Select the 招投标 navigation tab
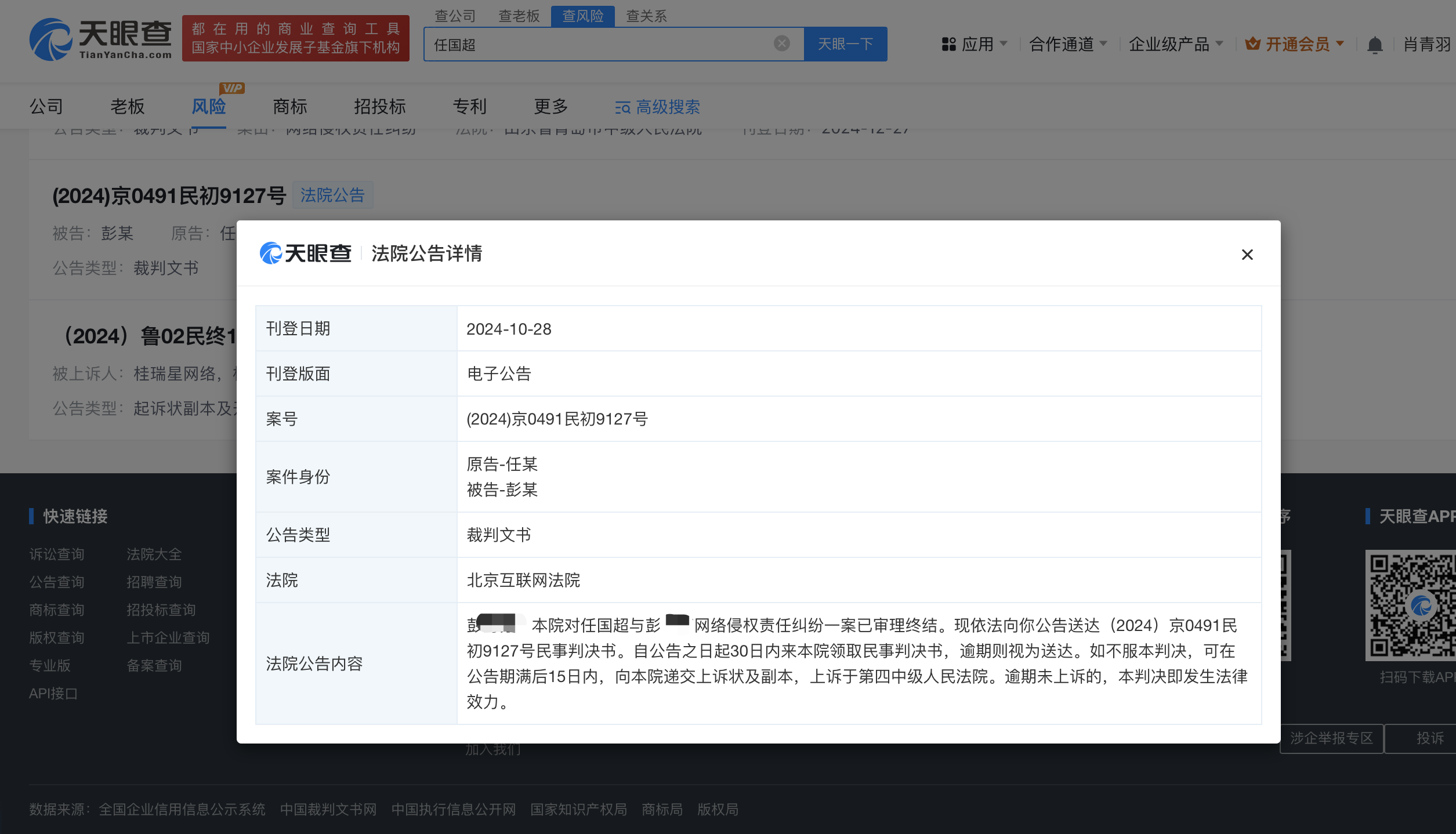Screen dimensions: 1456x834 379,107
